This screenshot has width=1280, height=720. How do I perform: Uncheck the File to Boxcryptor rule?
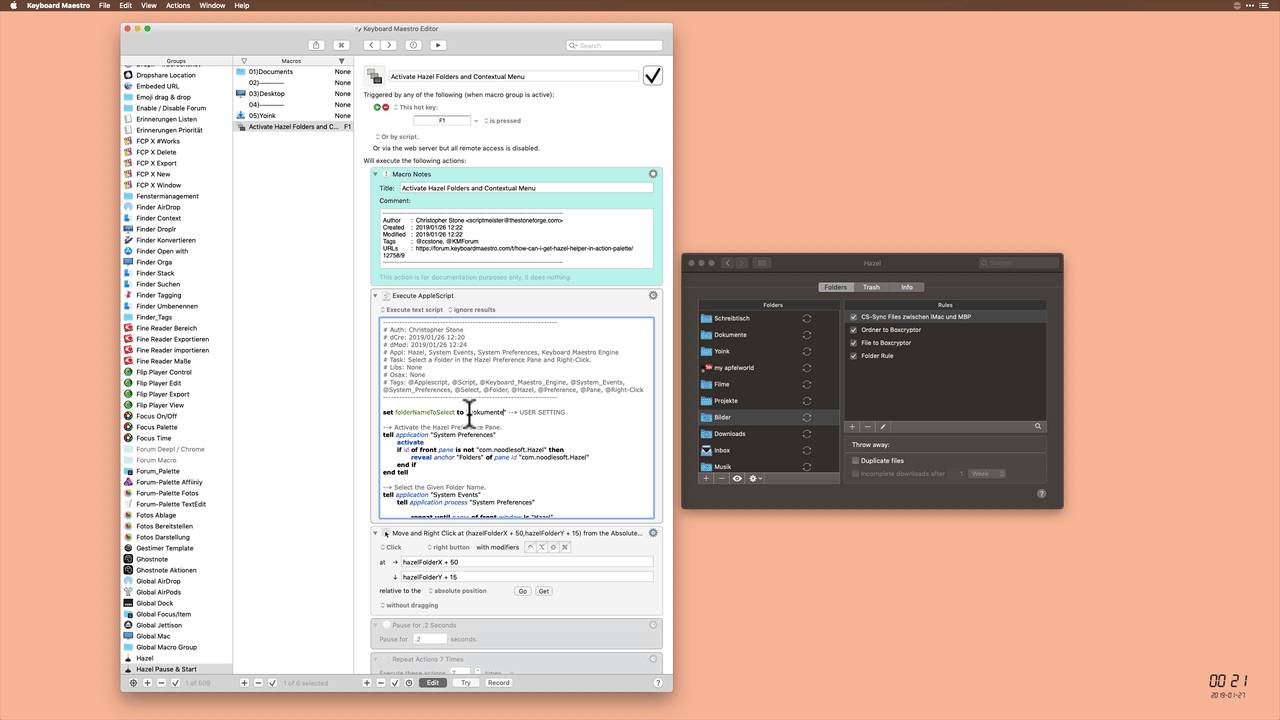click(853, 343)
